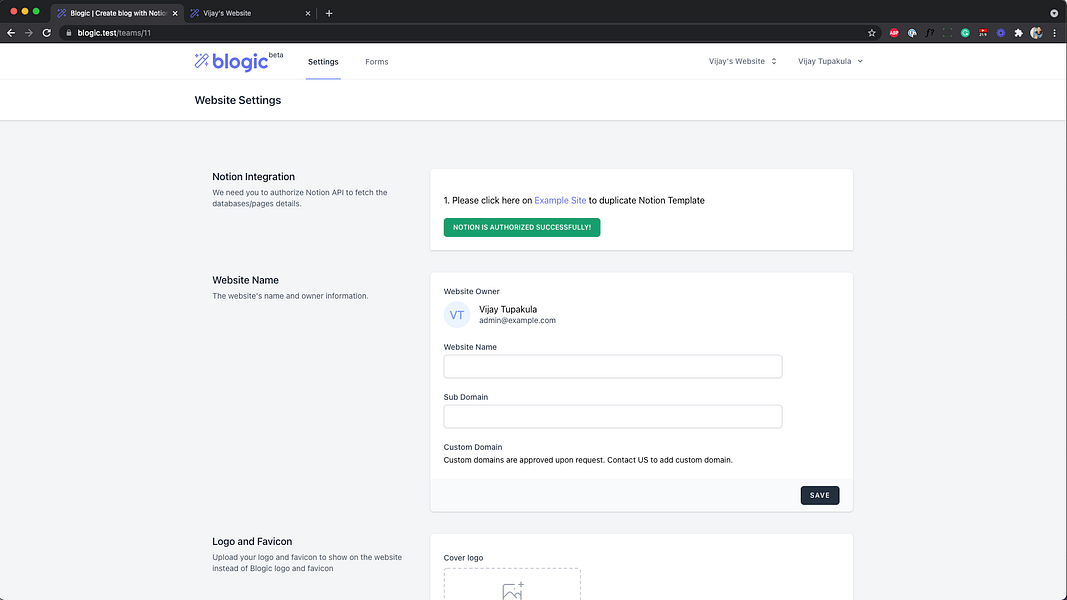The width and height of the screenshot is (1067, 600).
Task: Click the Website Owner label
Action: click(x=472, y=291)
